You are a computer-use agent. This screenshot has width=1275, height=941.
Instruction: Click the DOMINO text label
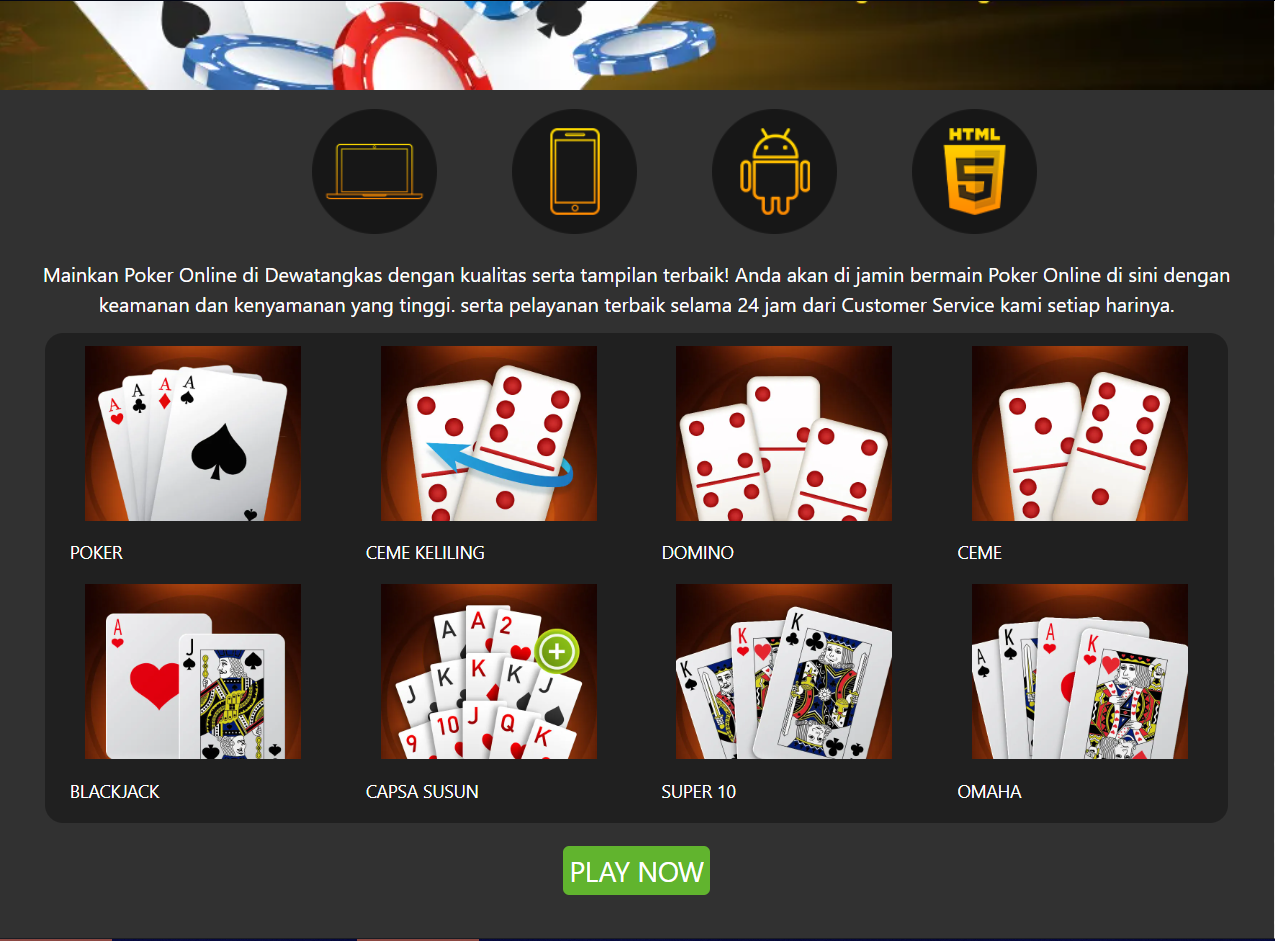click(x=698, y=553)
